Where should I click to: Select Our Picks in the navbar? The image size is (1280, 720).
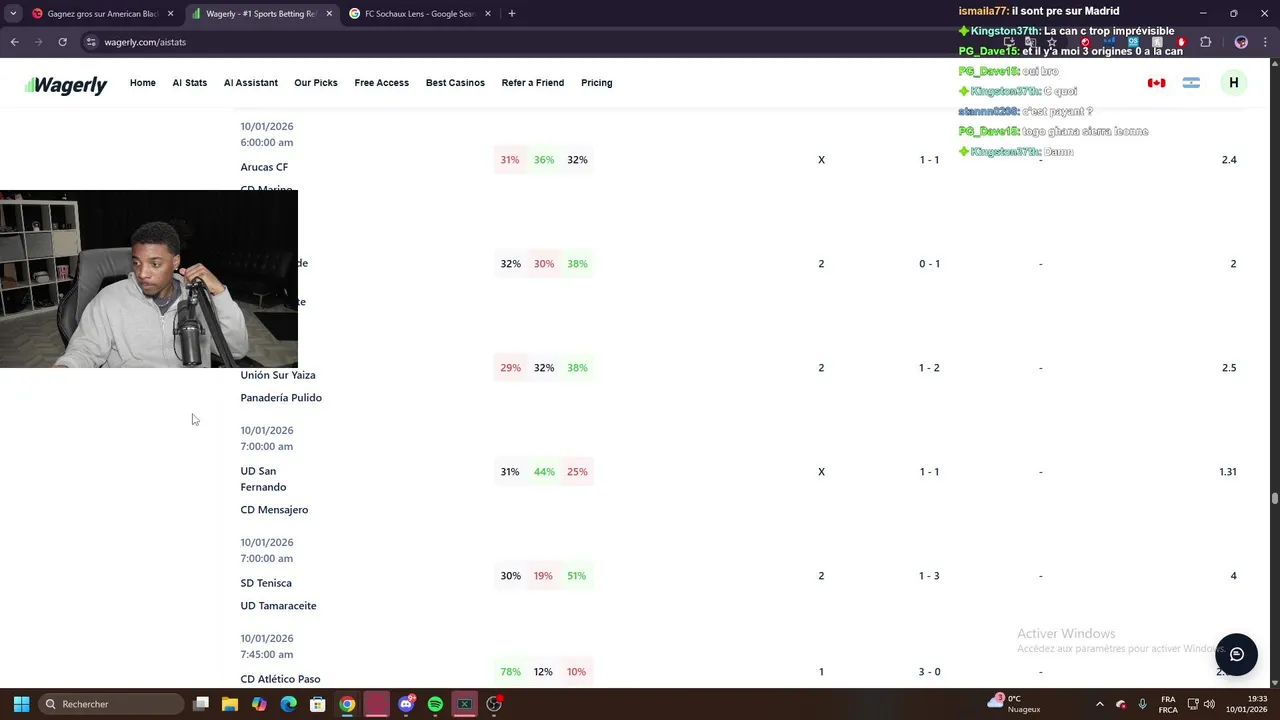coord(315,83)
